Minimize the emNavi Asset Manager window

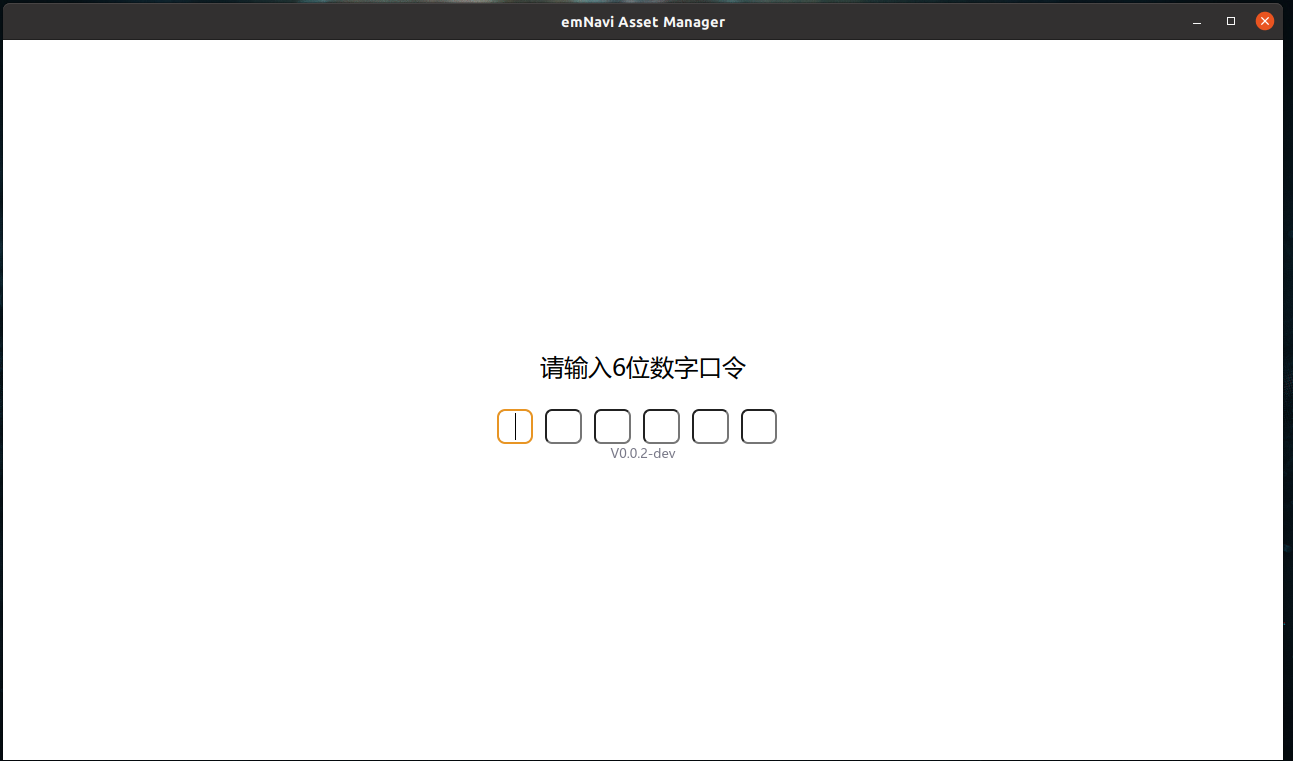tap(1197, 22)
